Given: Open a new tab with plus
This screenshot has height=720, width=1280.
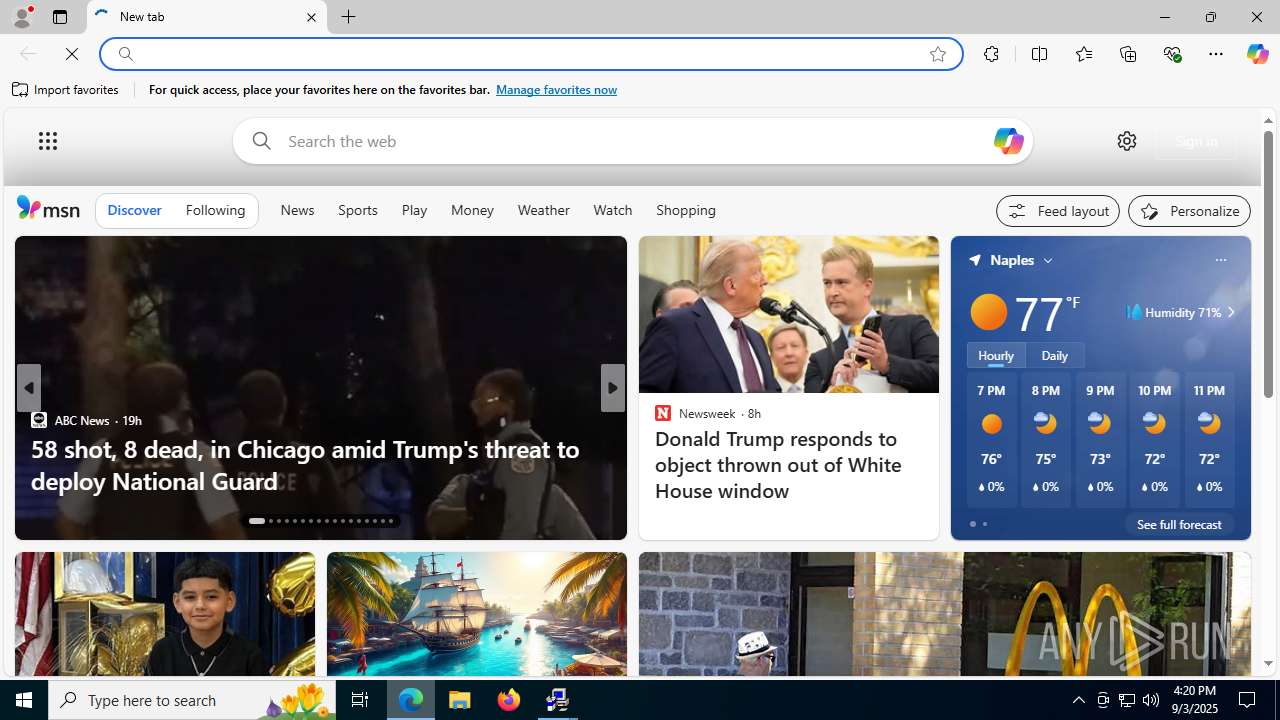Looking at the screenshot, I should click(x=349, y=17).
